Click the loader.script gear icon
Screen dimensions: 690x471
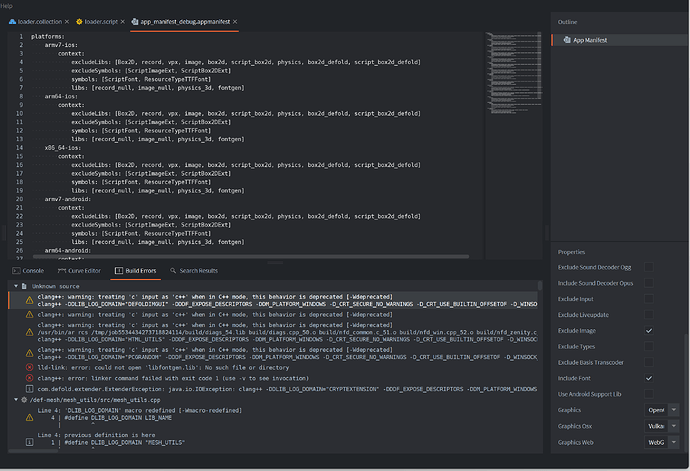pyautogui.click(x=79, y=22)
